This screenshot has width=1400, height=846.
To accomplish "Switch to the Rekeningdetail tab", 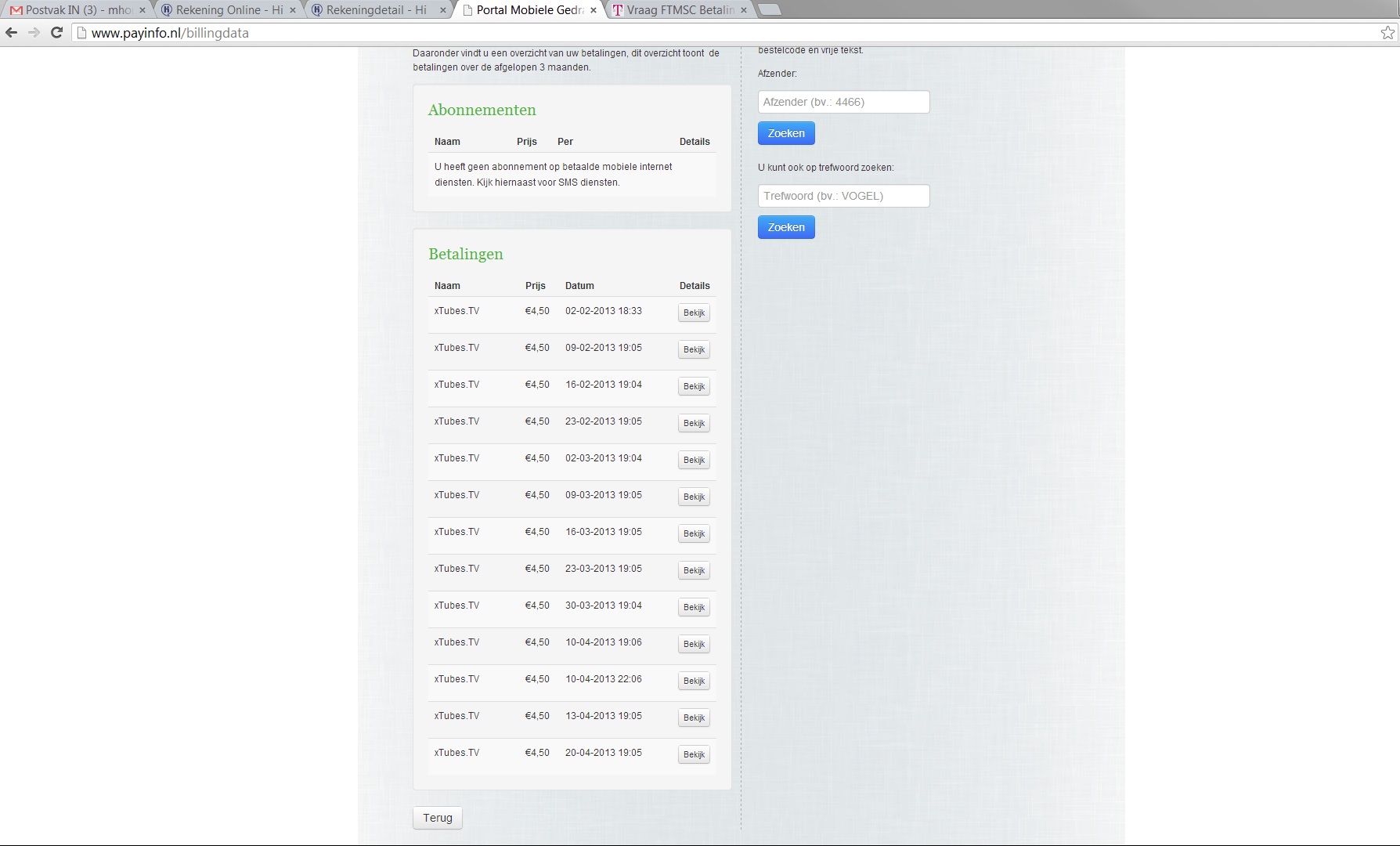I will pos(376,10).
